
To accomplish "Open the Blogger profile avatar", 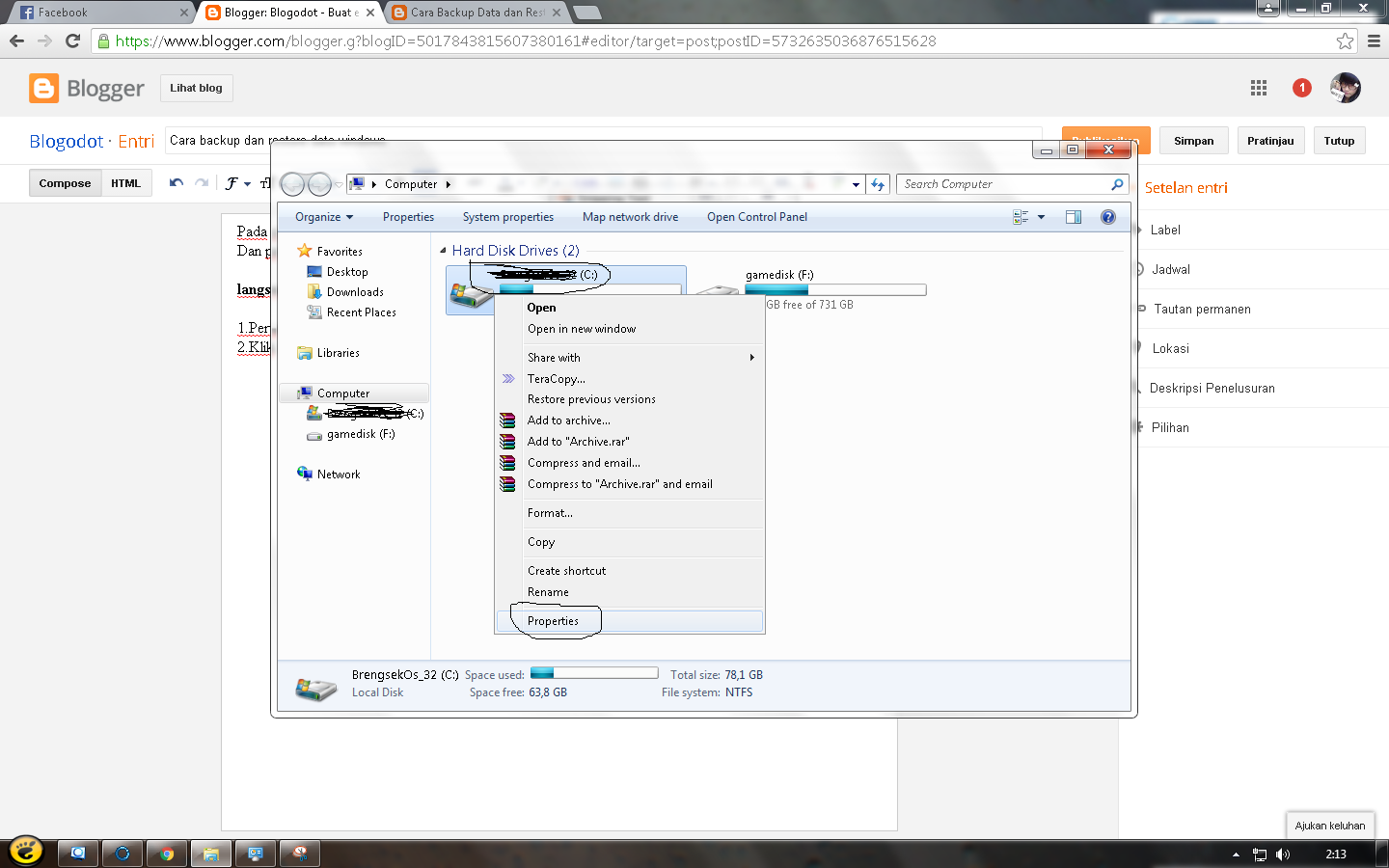I will [x=1345, y=88].
